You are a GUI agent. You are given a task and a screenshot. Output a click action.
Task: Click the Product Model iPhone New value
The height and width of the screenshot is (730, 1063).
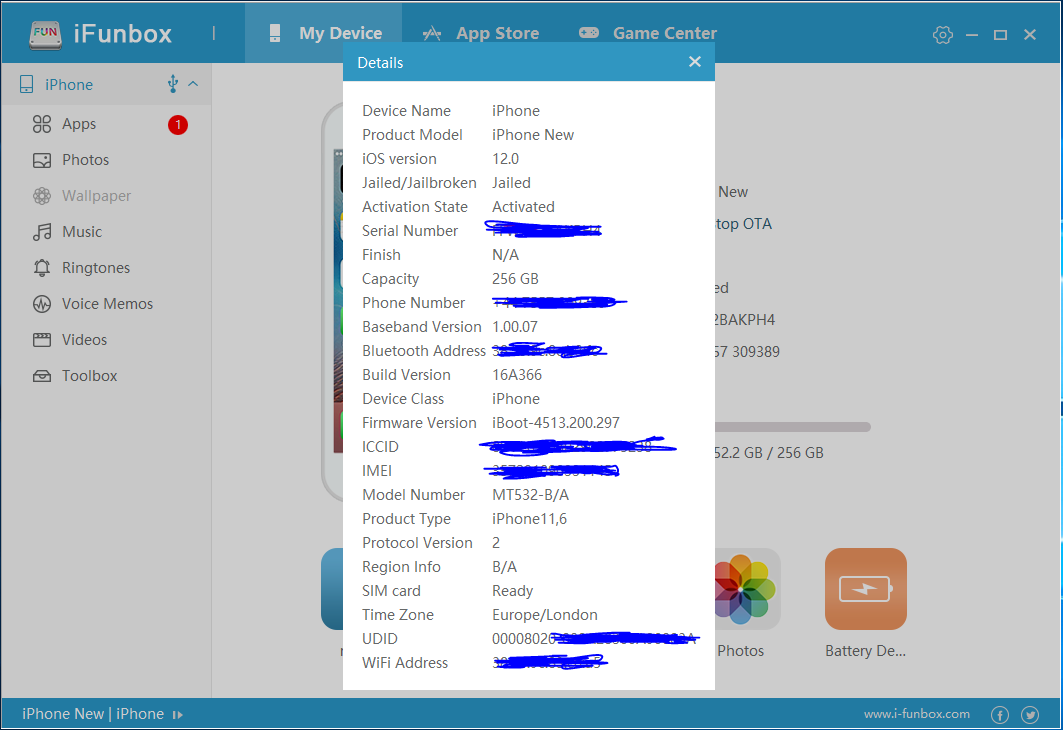pyautogui.click(x=533, y=135)
